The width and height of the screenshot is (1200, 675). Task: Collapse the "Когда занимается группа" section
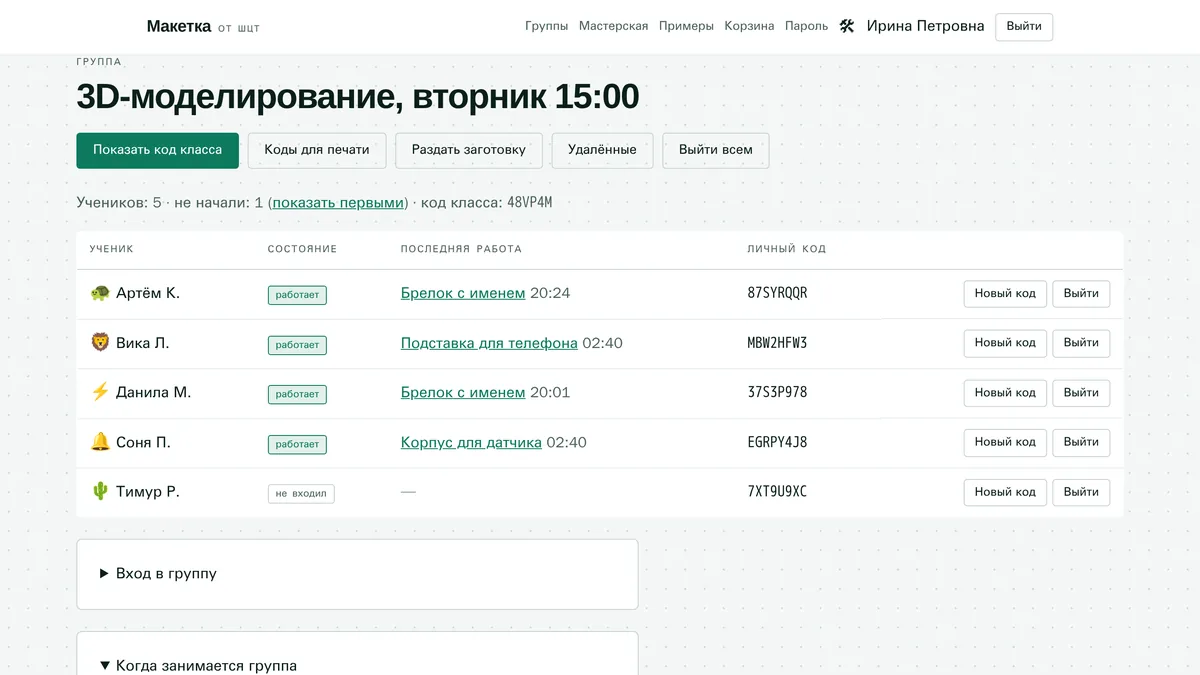click(198, 665)
